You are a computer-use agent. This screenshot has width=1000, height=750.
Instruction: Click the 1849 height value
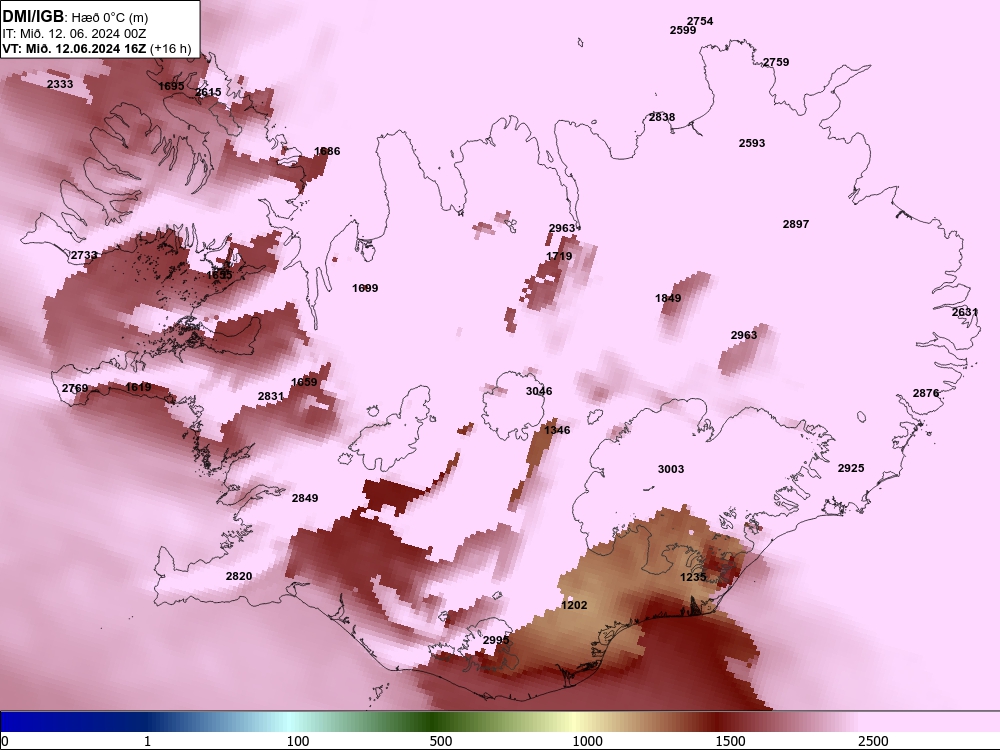(668, 298)
